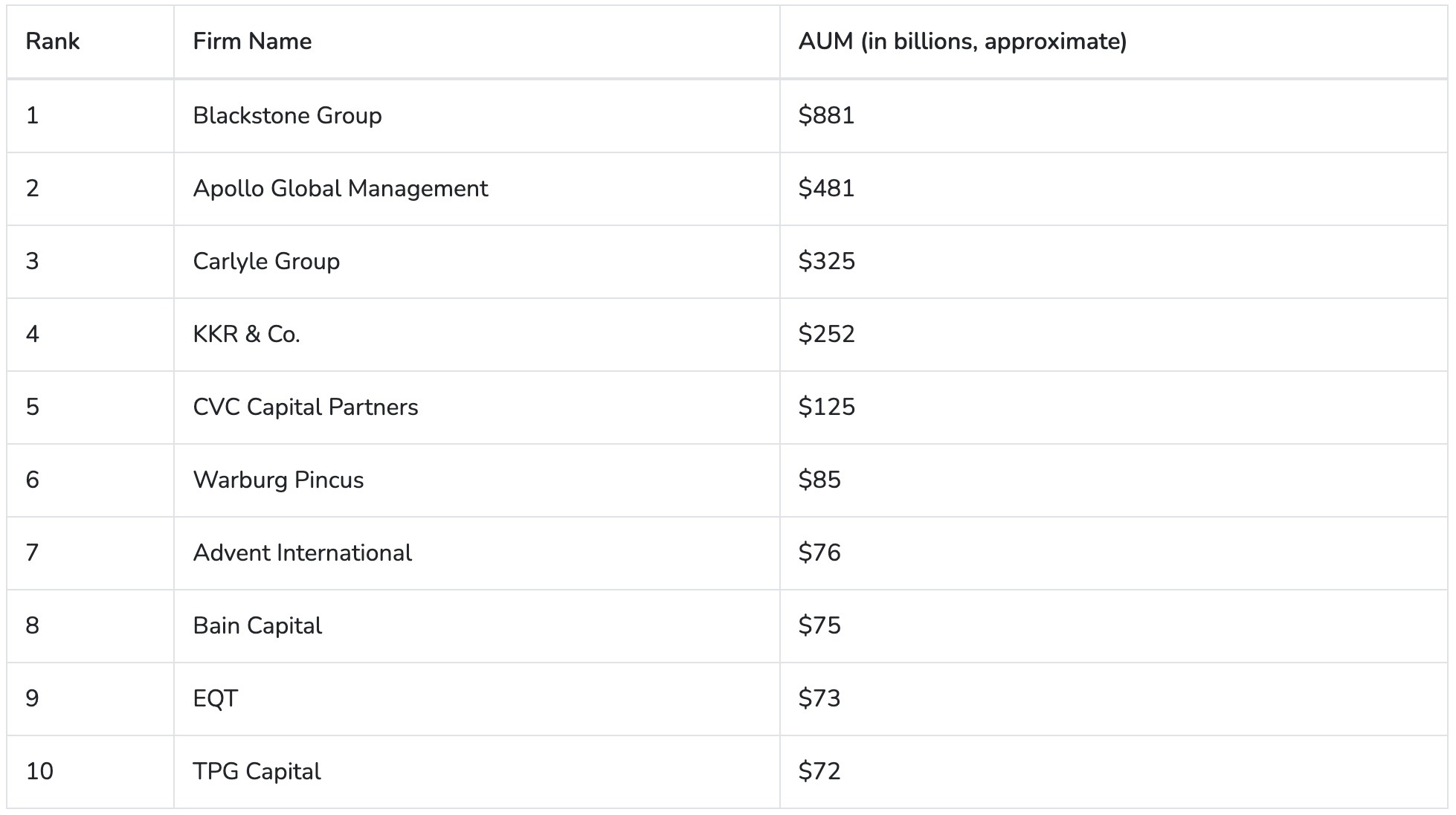Select the CVC Capital Partners cell
The height and width of the screenshot is (815, 1456).
(305, 407)
